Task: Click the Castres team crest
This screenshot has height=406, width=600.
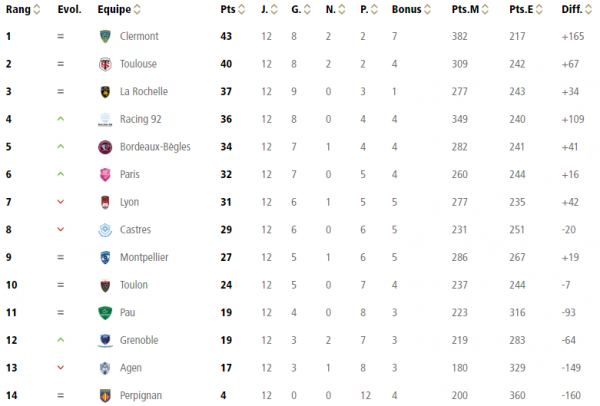Action: click(105, 229)
